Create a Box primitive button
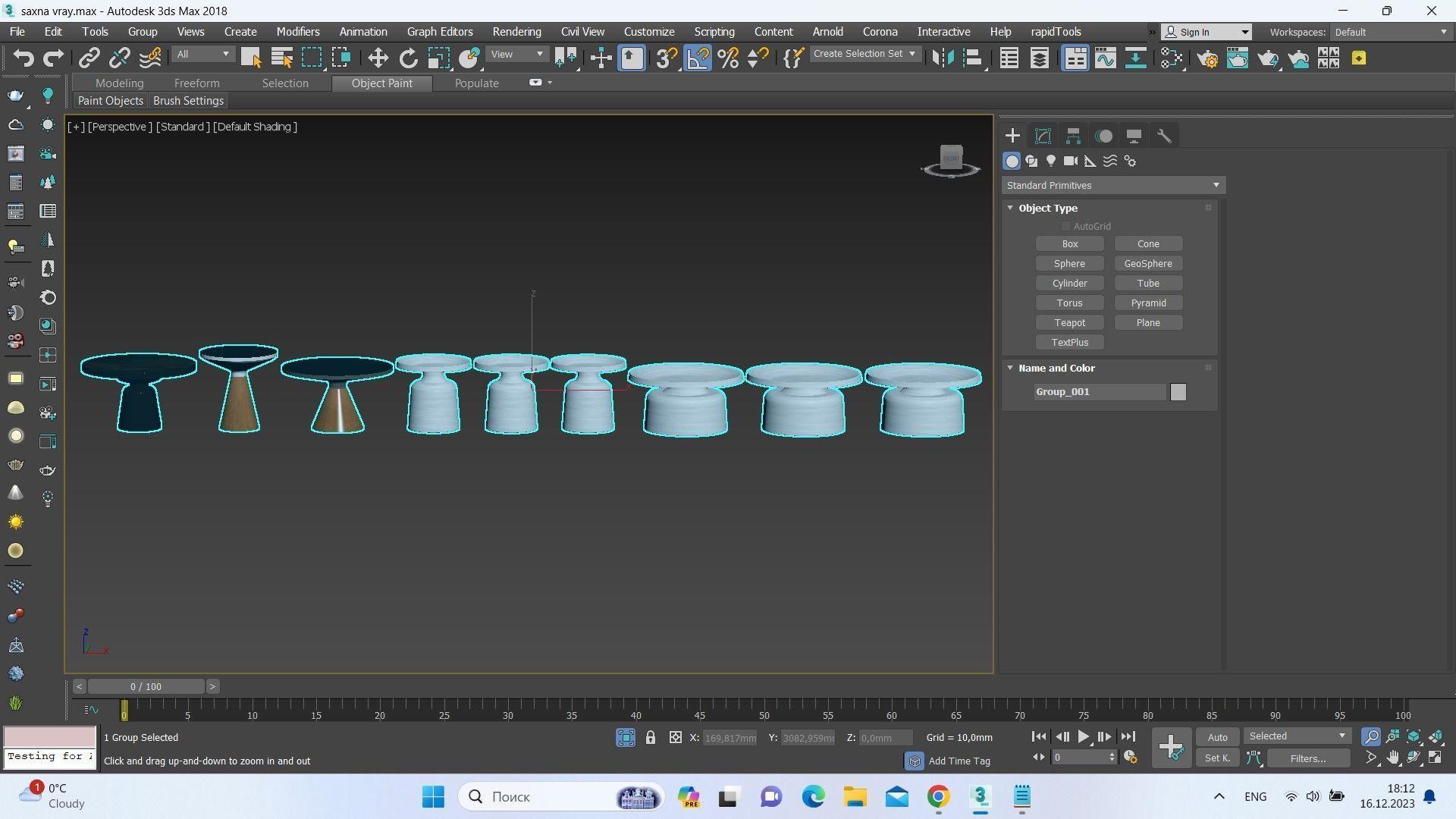 click(1070, 244)
